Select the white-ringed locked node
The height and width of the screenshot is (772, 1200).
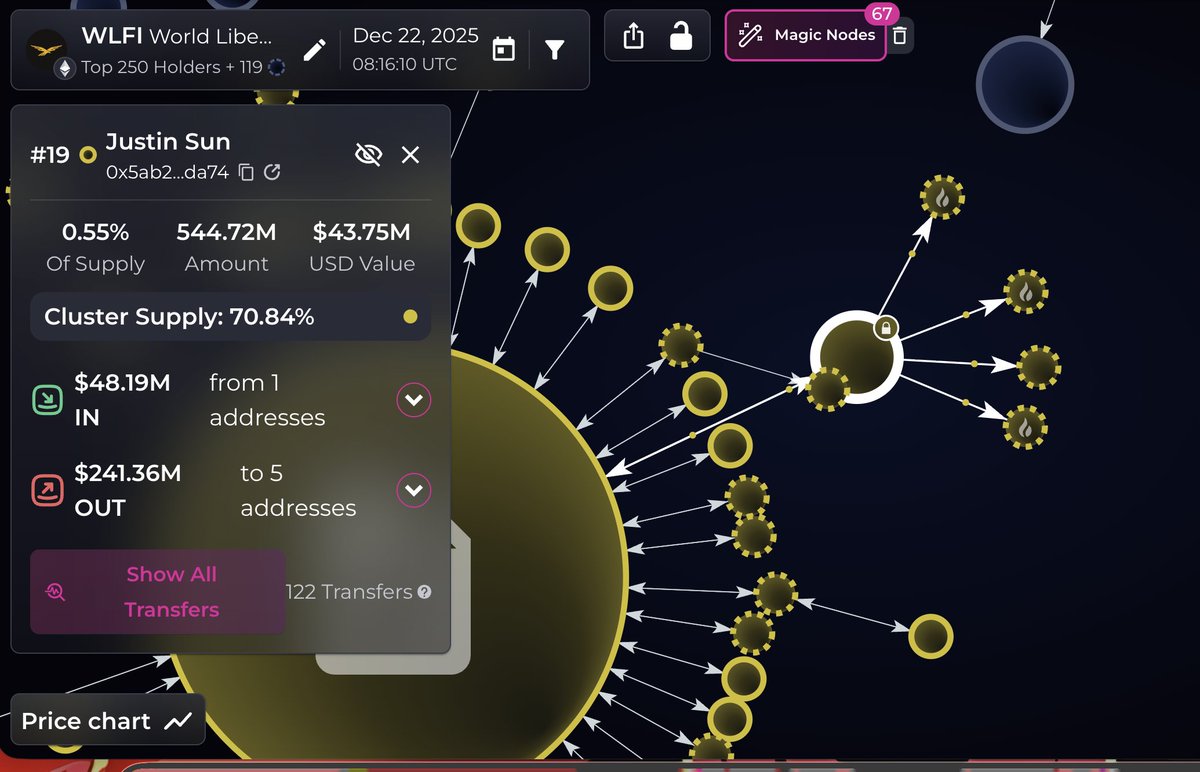tap(855, 357)
